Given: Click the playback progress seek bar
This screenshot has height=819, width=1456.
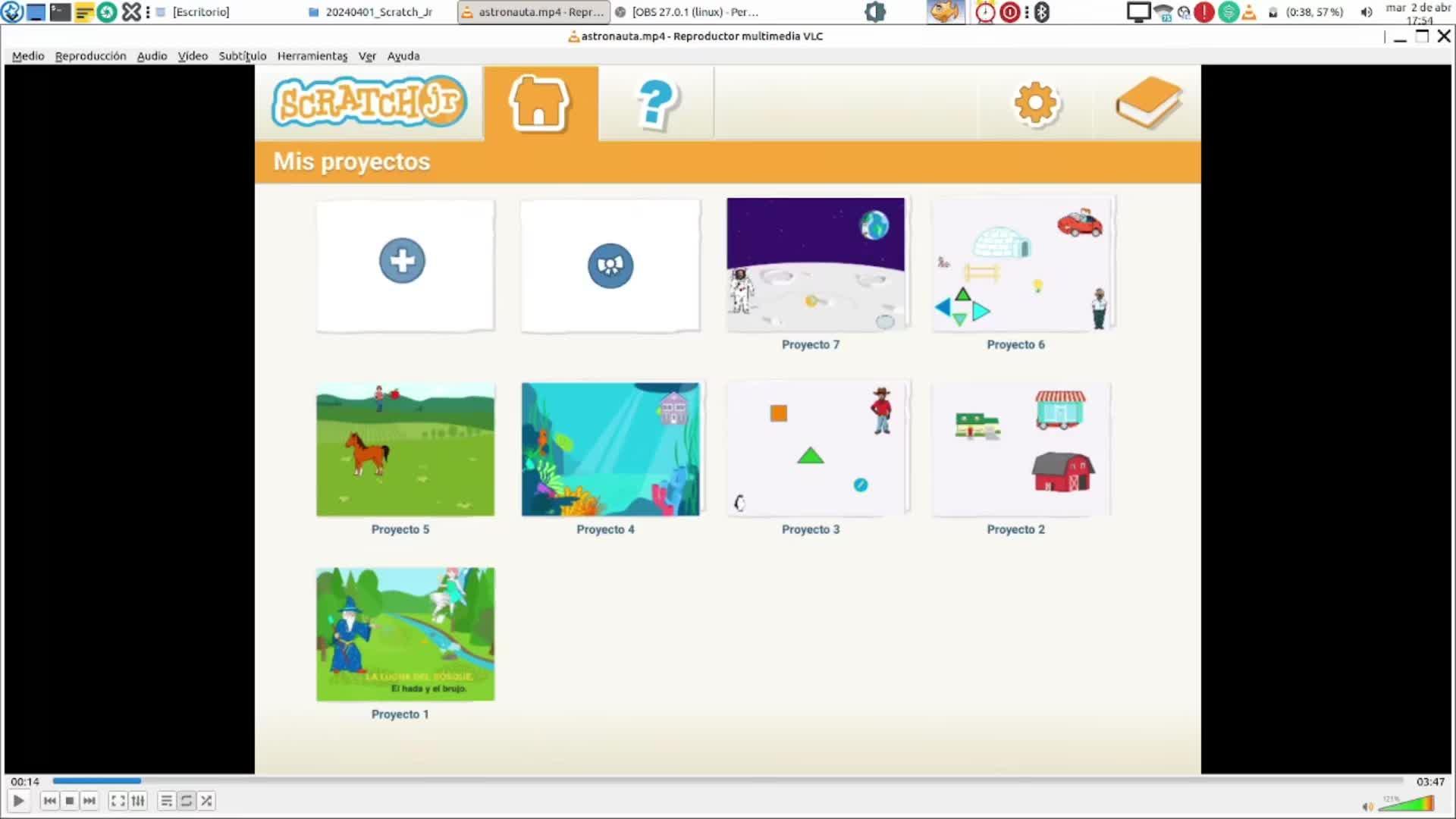Looking at the screenshot, I should pos(728,780).
